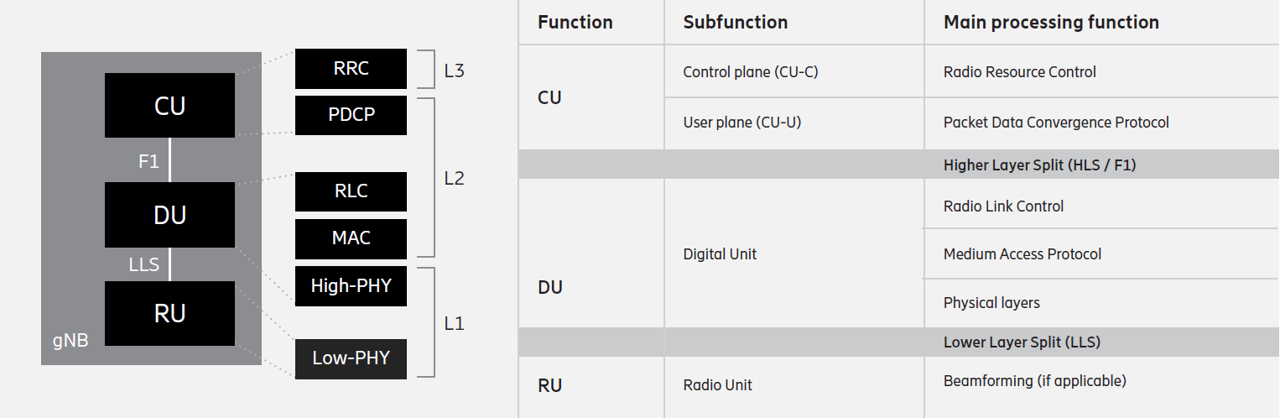Click the Lower Layer Split (LLS) row
The width and height of the screenshot is (1280, 418).
coord(1021,342)
